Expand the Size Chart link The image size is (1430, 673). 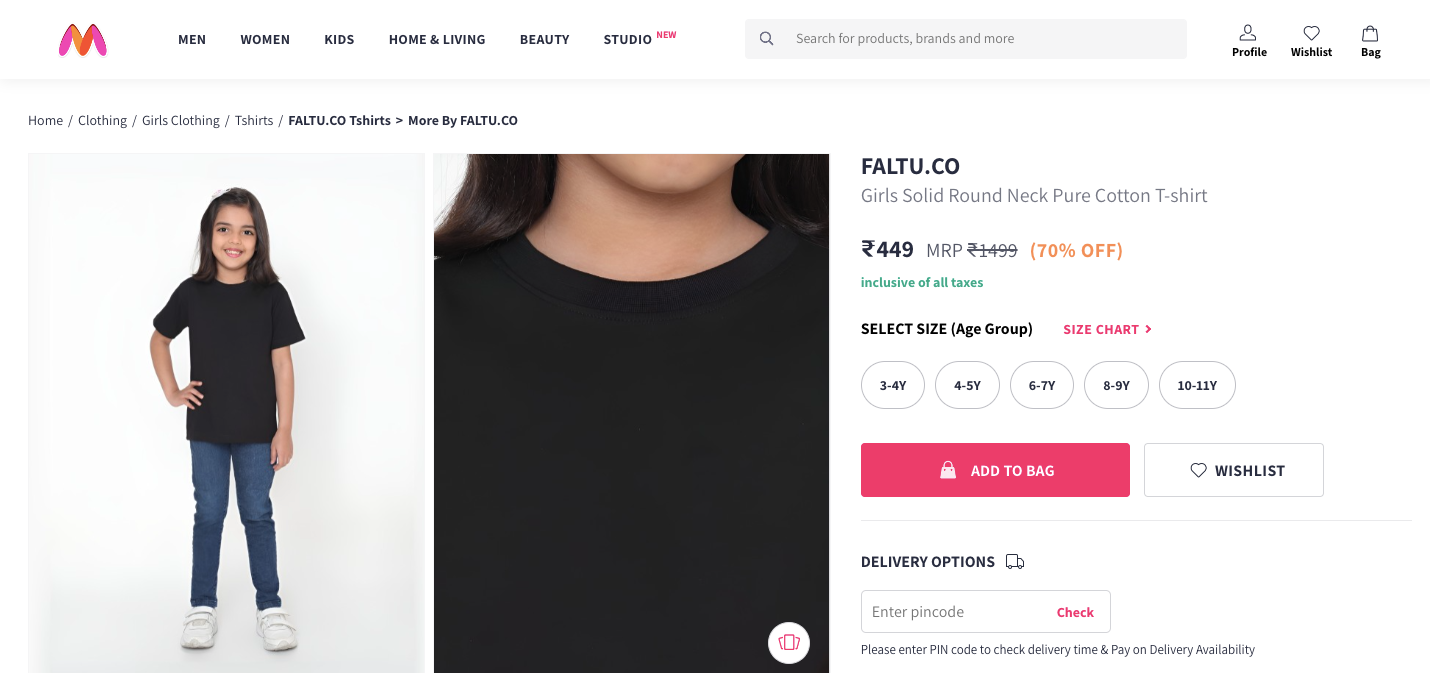pos(1107,329)
